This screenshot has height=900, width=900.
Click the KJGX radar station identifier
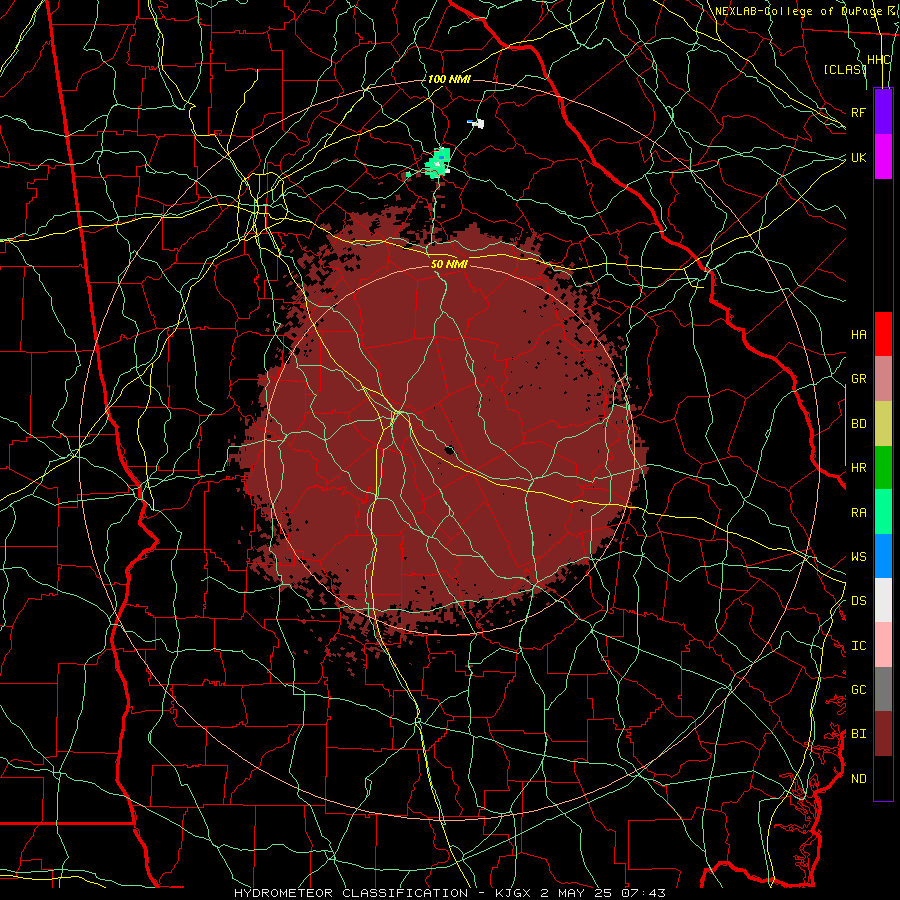coord(515,893)
